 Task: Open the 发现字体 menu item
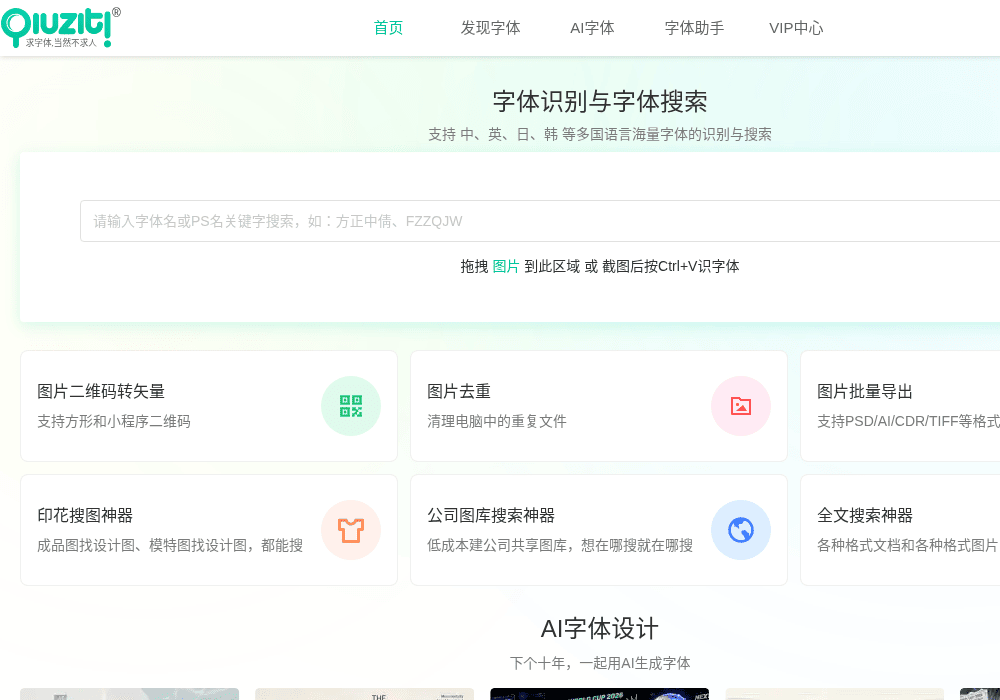[490, 28]
